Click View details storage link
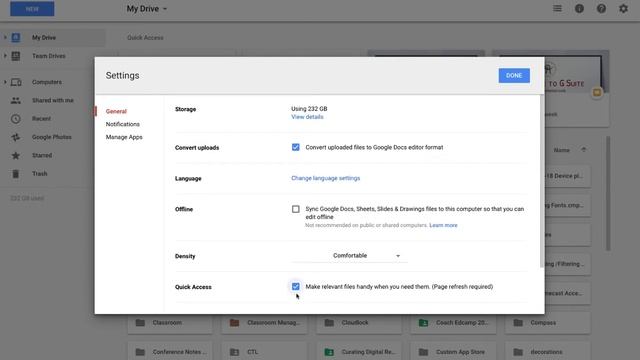The height and width of the screenshot is (360, 640). click(307, 117)
